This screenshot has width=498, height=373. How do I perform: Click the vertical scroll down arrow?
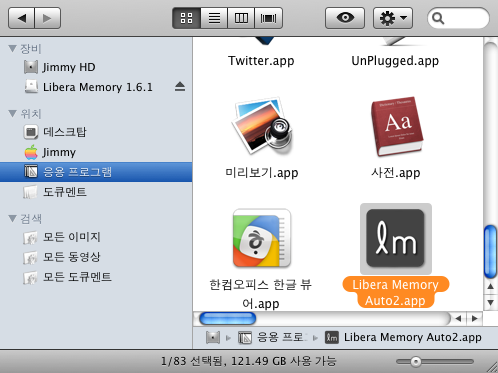(x=490, y=303)
